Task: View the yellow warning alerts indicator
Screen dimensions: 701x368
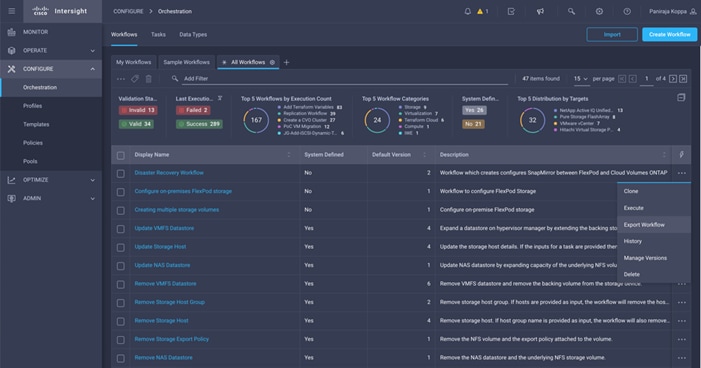Action: pyautogui.click(x=482, y=12)
